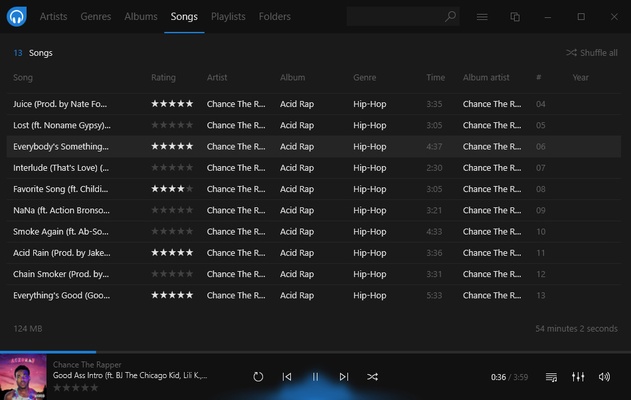The width and height of the screenshot is (631, 400).
Task: Toggle repeat mode for playback
Action: 258,377
